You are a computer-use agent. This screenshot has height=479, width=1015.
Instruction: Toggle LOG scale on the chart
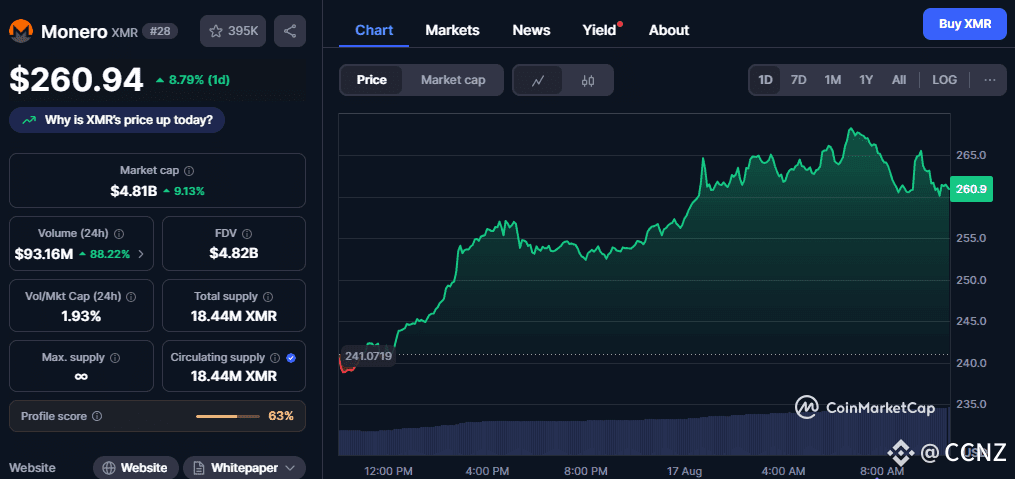[x=944, y=80]
